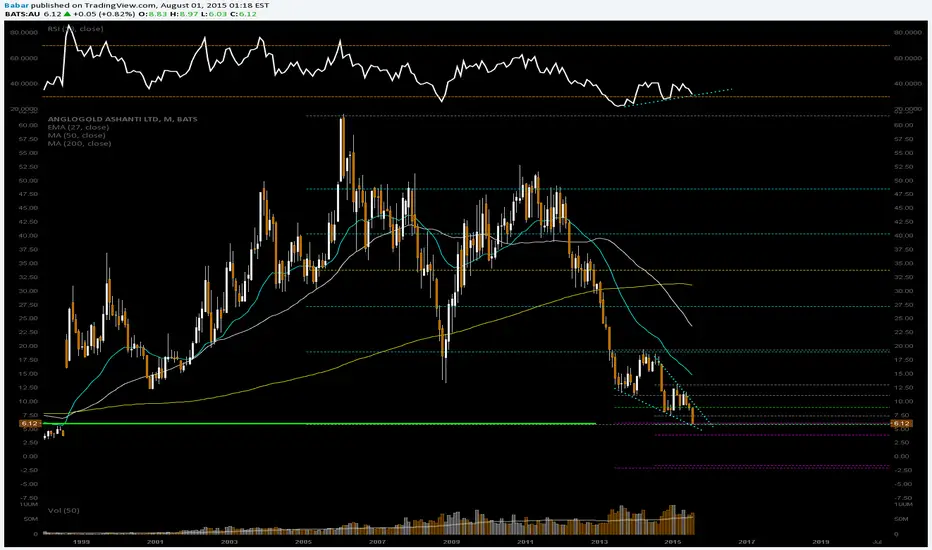Click the green up-arrow price change icon
932x550 pixels.
(x=67, y=14)
